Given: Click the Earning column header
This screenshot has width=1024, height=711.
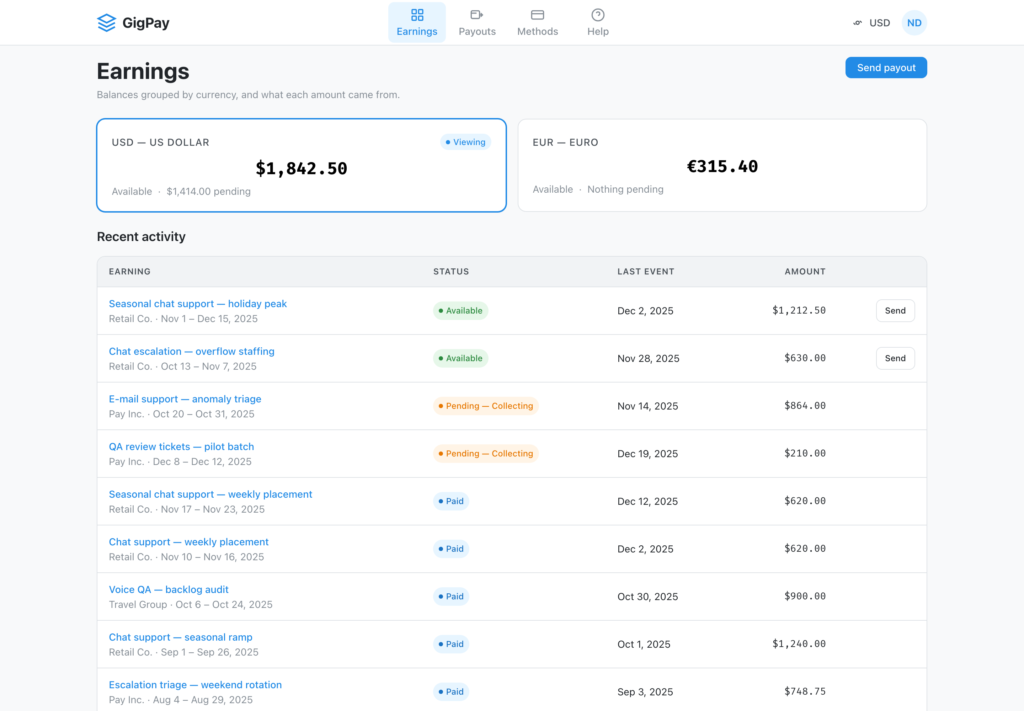Looking at the screenshot, I should 129,272.
